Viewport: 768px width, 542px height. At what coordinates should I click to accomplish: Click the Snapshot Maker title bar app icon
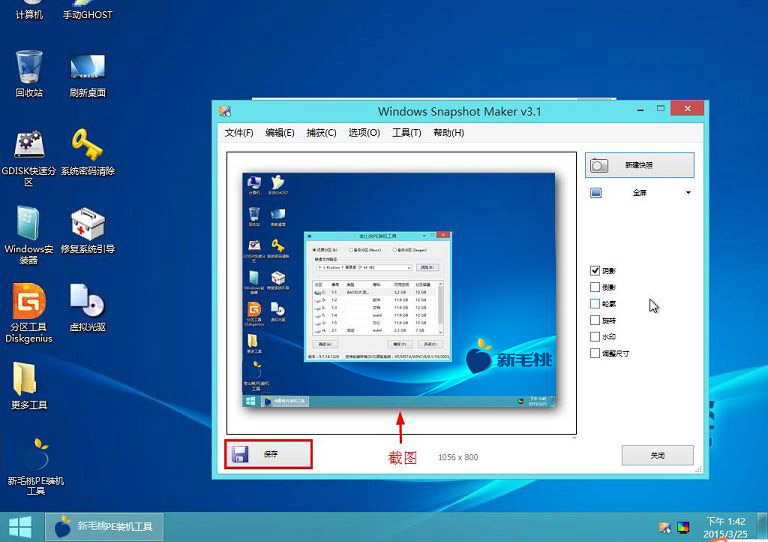pyautogui.click(x=225, y=111)
